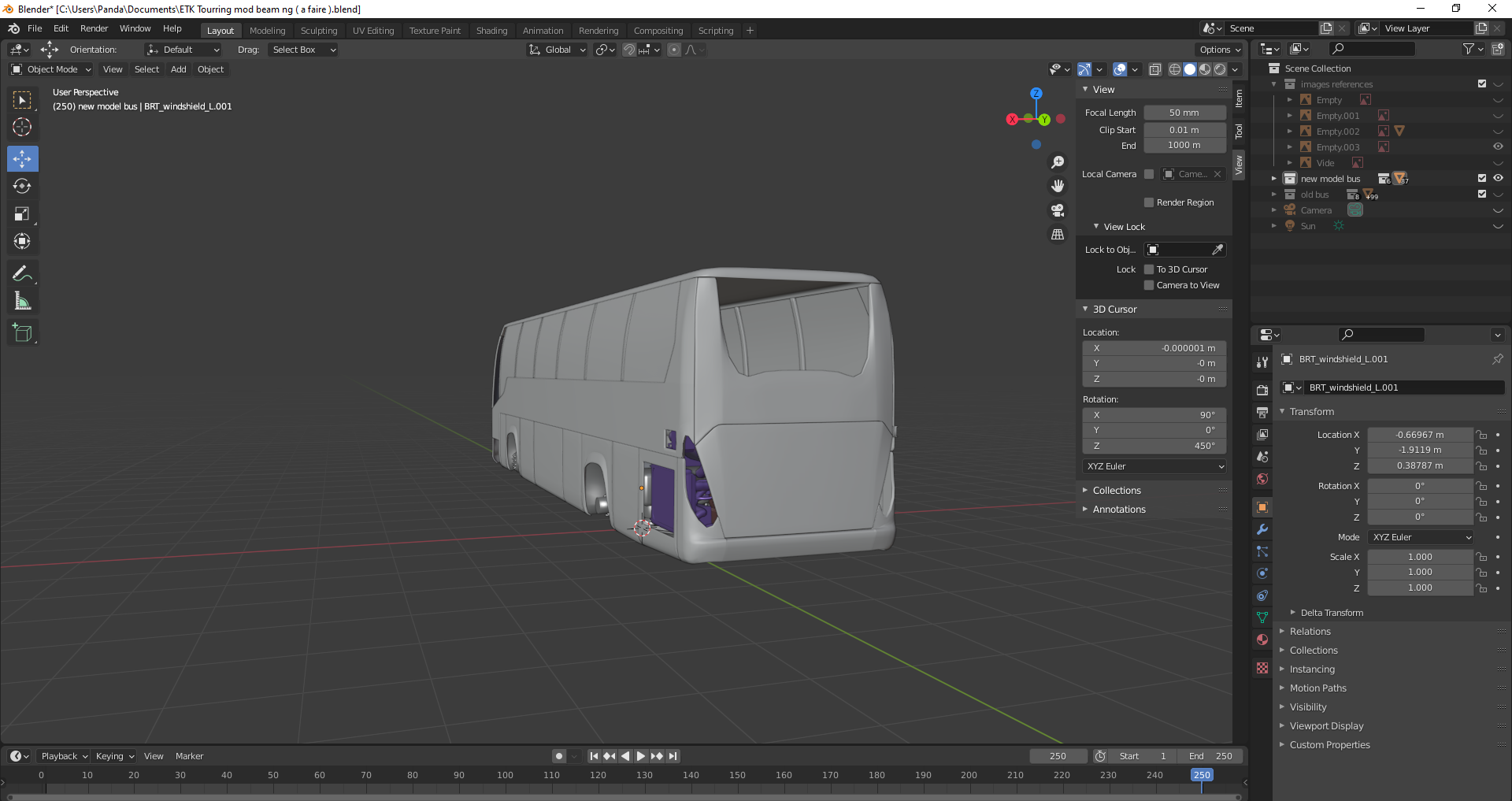Viewport: 1512px width, 801px height.
Task: Click the Focal Length 50 mm field
Action: tap(1184, 113)
